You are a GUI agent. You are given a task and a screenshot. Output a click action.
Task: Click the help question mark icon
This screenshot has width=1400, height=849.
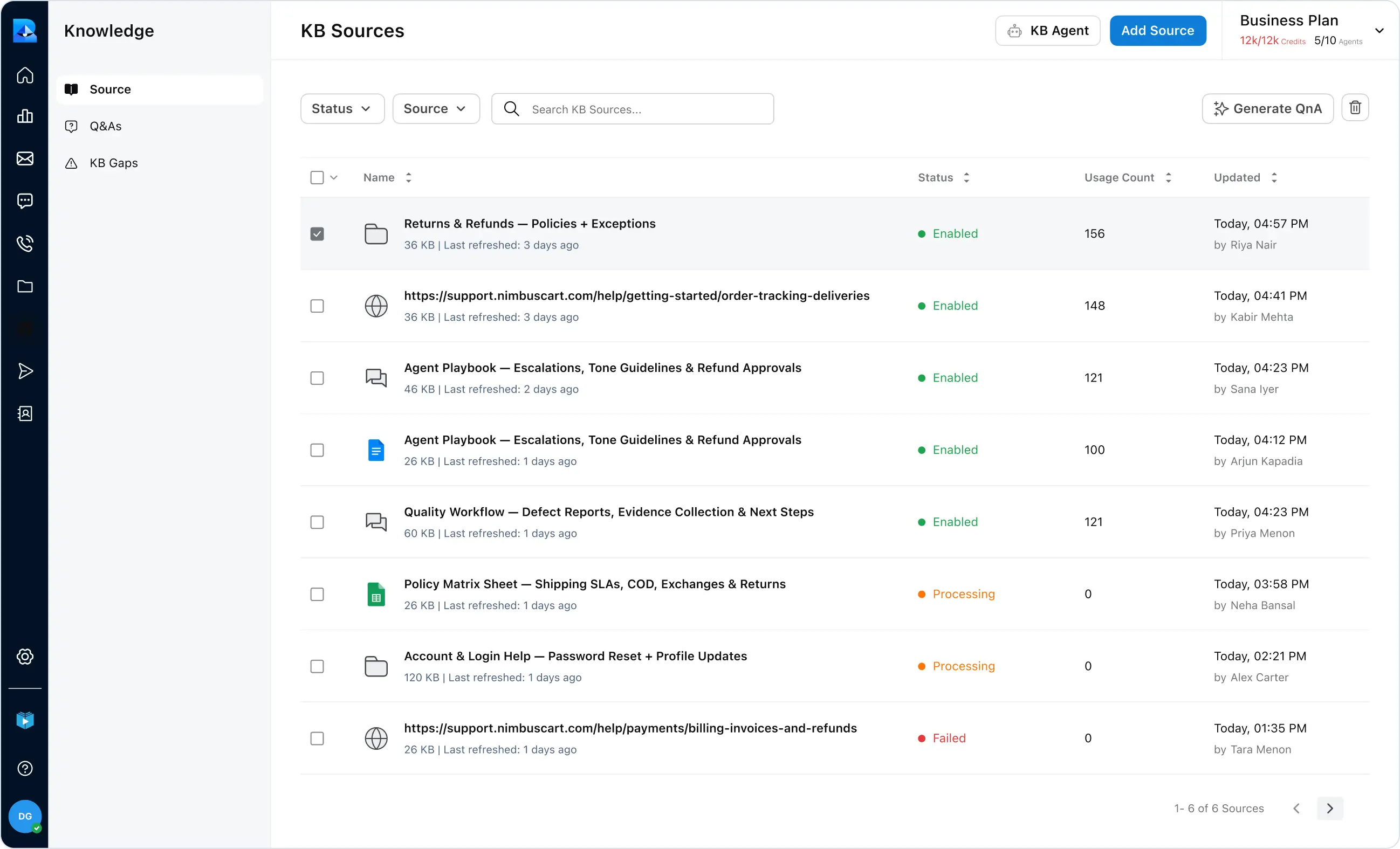(25, 768)
